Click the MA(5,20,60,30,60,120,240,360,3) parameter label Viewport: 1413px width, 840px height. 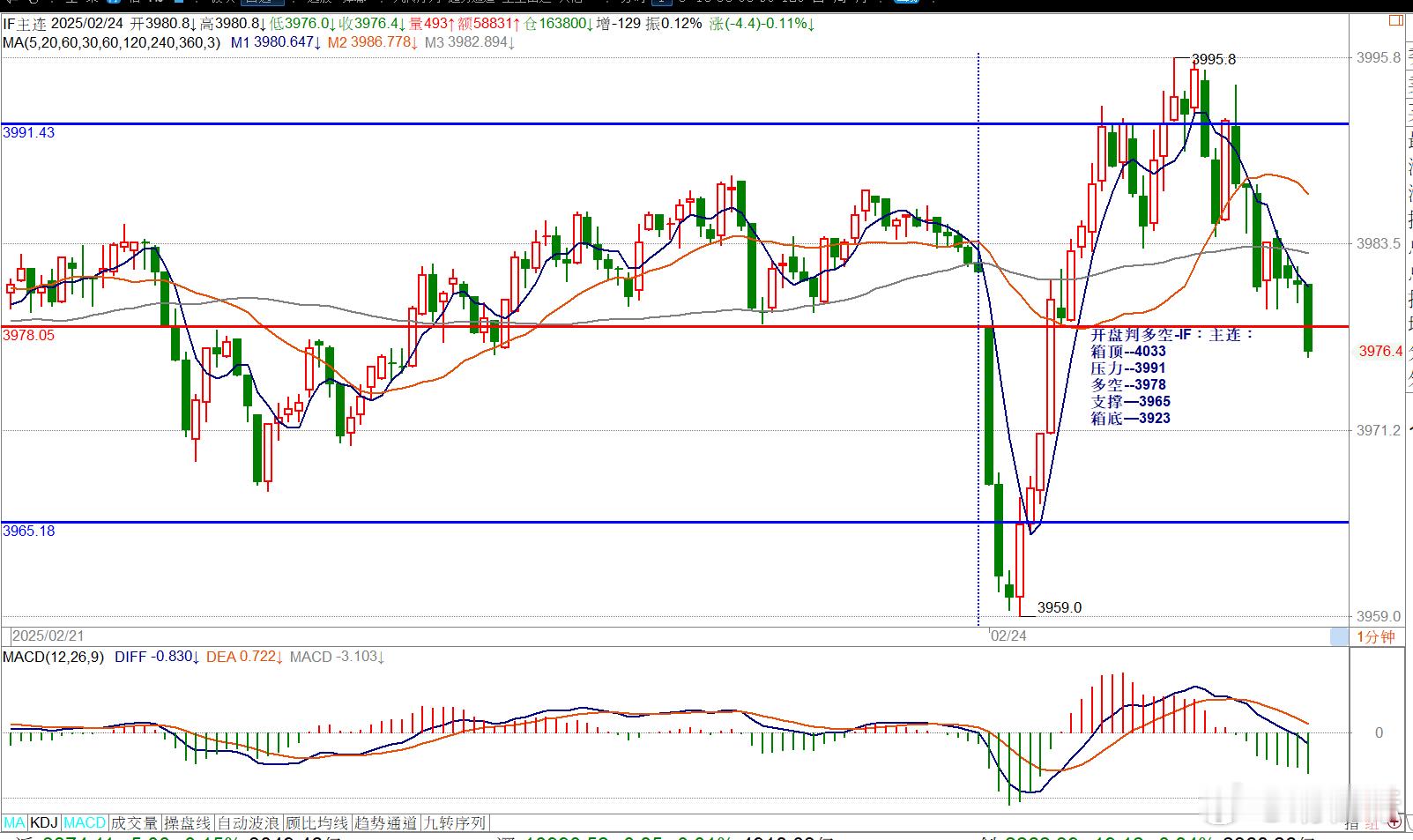[x=112, y=41]
